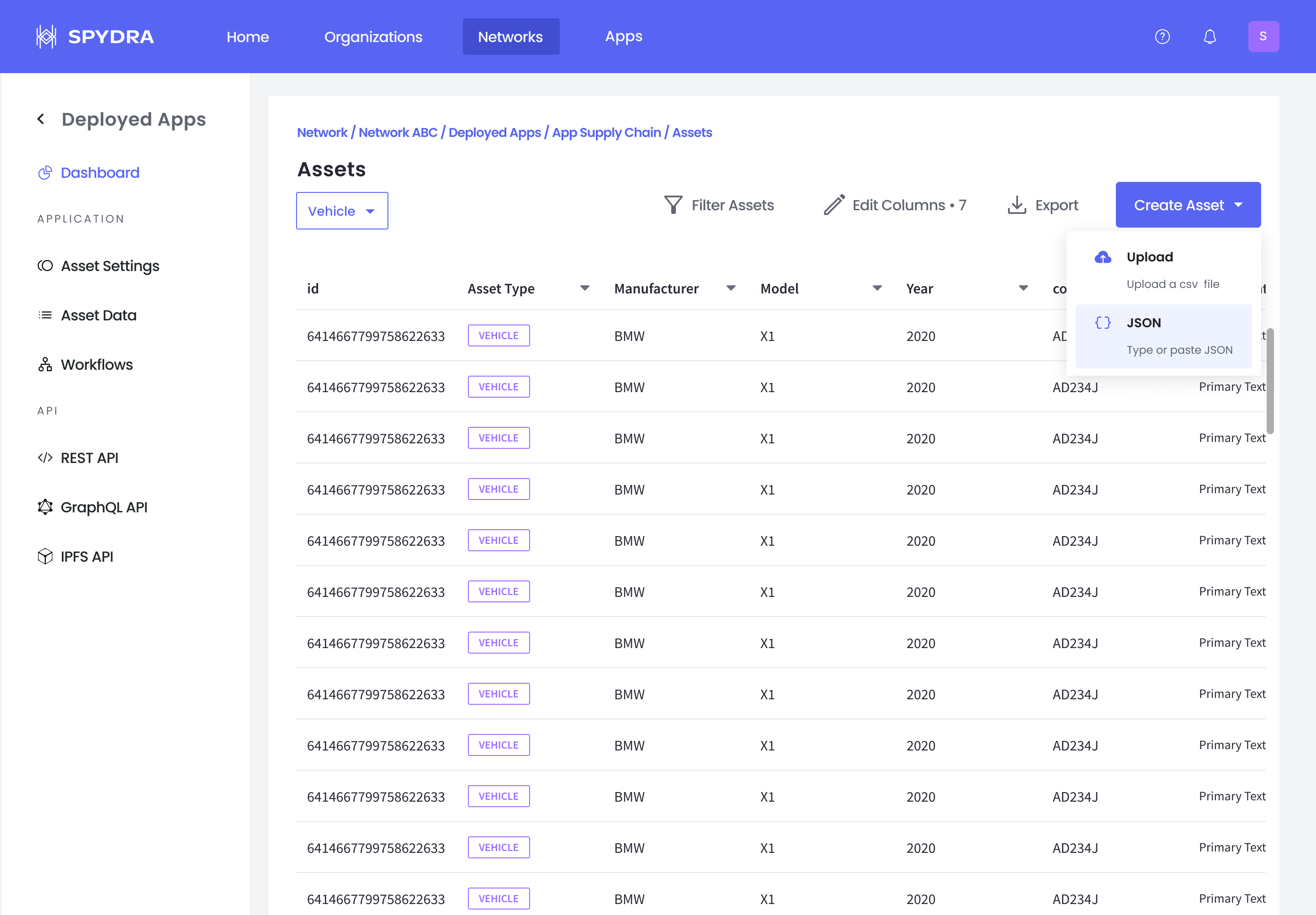1316x915 pixels.
Task: Select the Asset Settings icon
Action: (45, 266)
